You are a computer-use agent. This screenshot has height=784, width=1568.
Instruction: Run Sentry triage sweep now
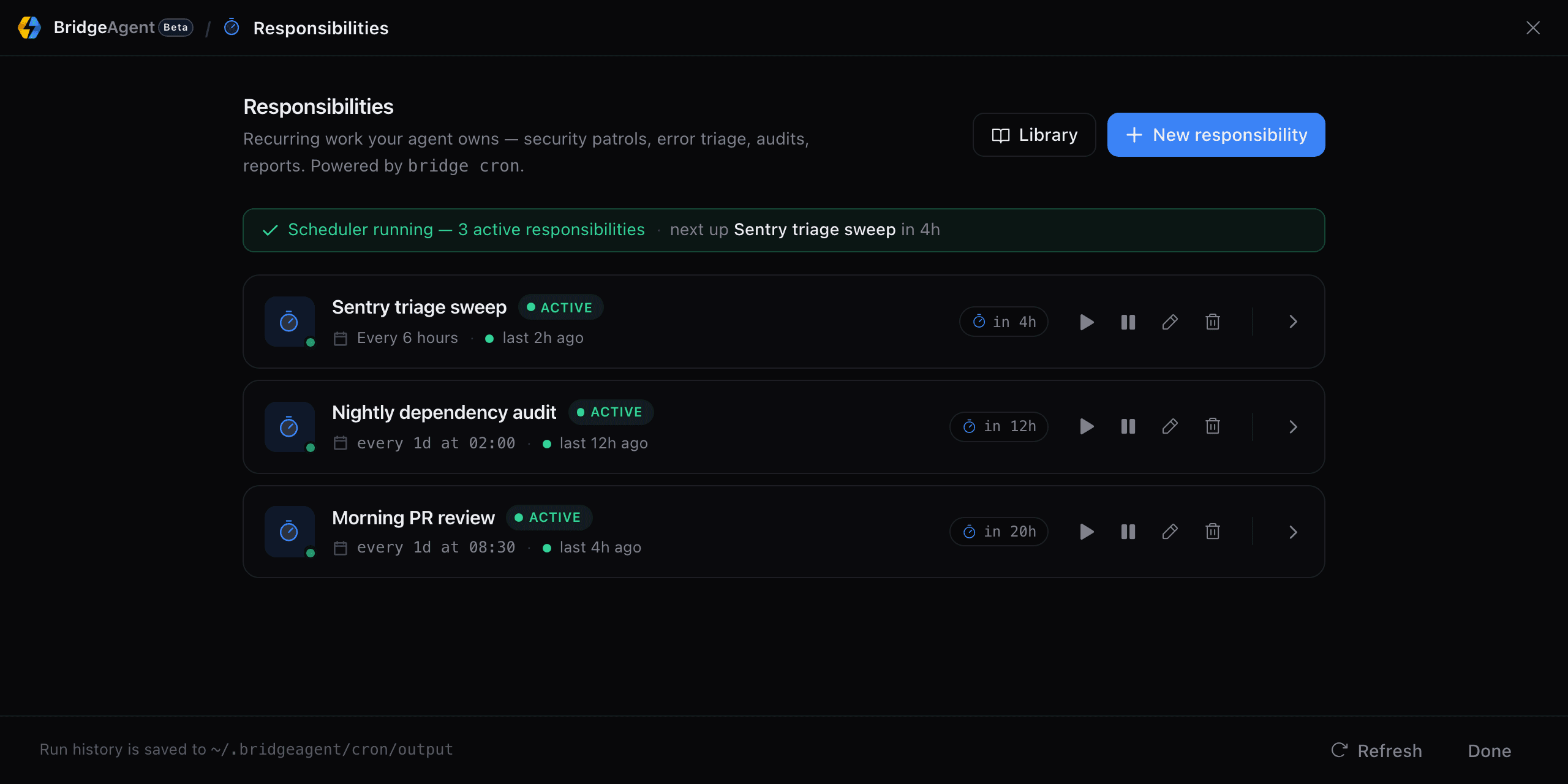point(1087,322)
